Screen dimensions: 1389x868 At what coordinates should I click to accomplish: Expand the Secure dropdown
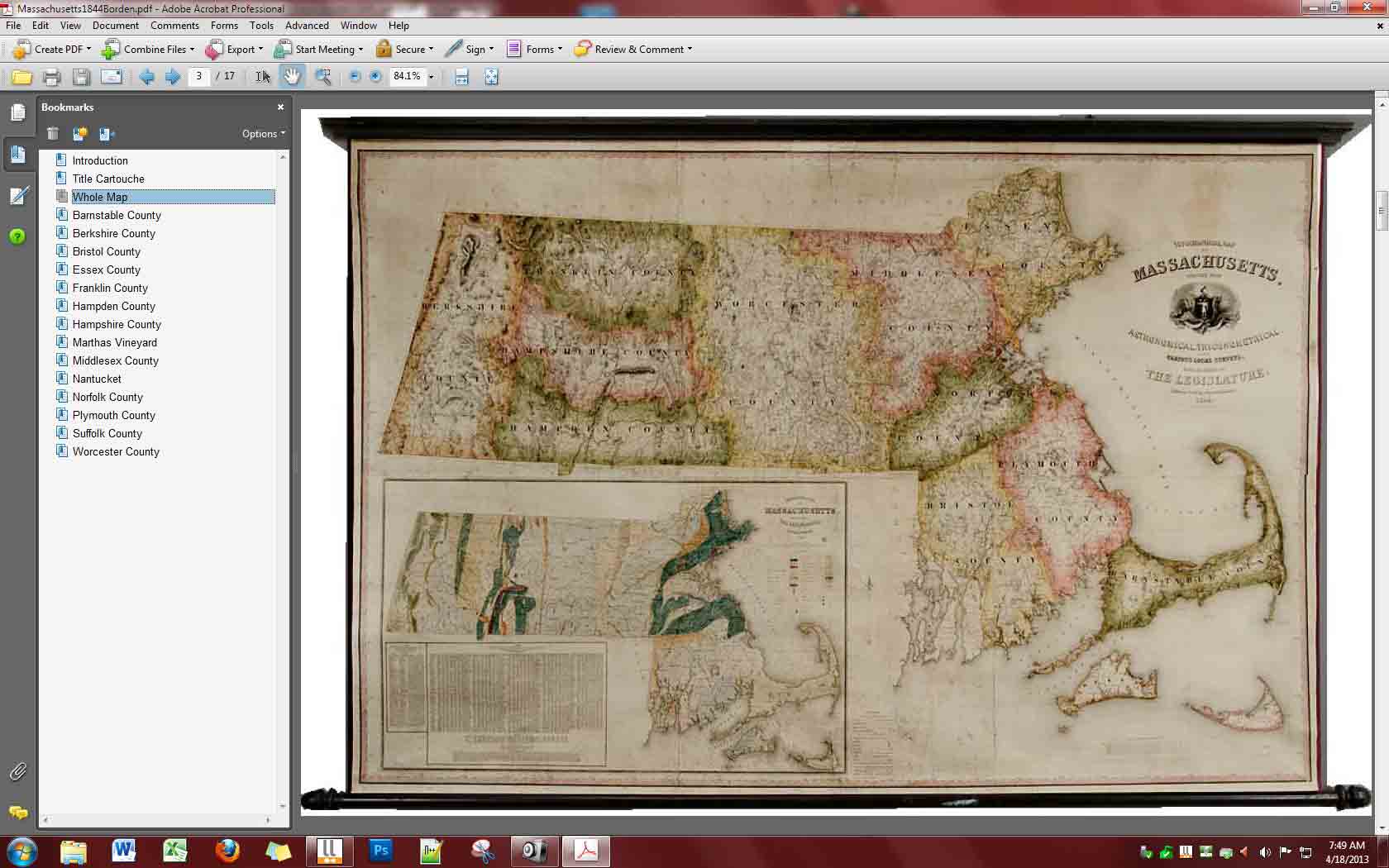(x=404, y=50)
